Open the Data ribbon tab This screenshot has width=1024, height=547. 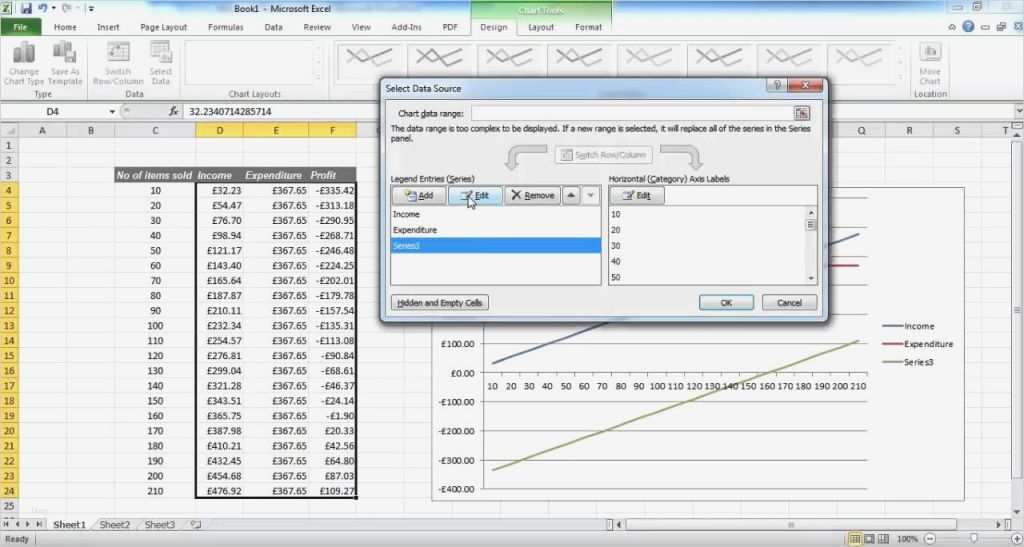[x=274, y=27]
